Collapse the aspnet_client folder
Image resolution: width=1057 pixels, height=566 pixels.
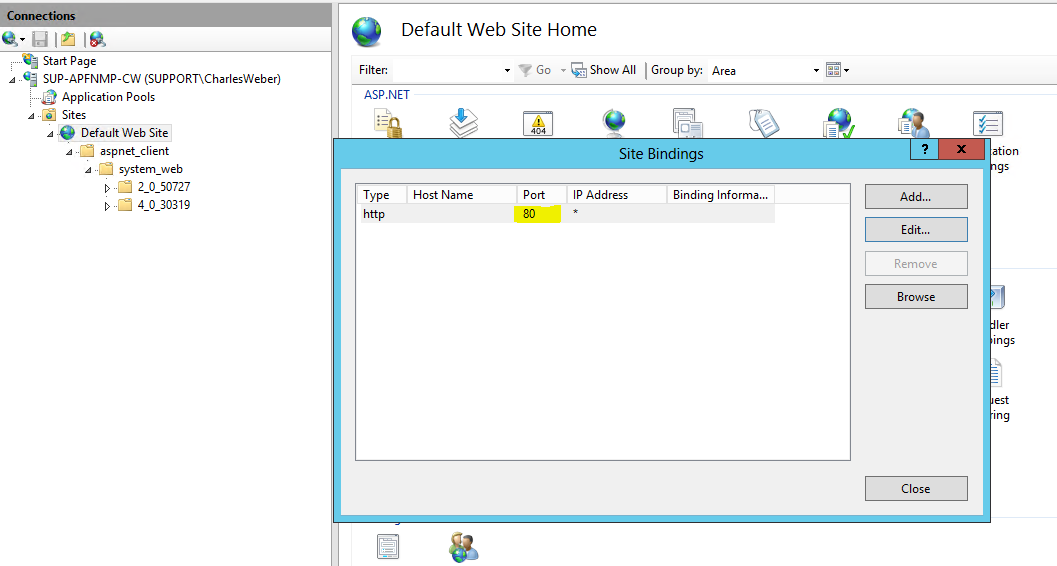(69, 152)
